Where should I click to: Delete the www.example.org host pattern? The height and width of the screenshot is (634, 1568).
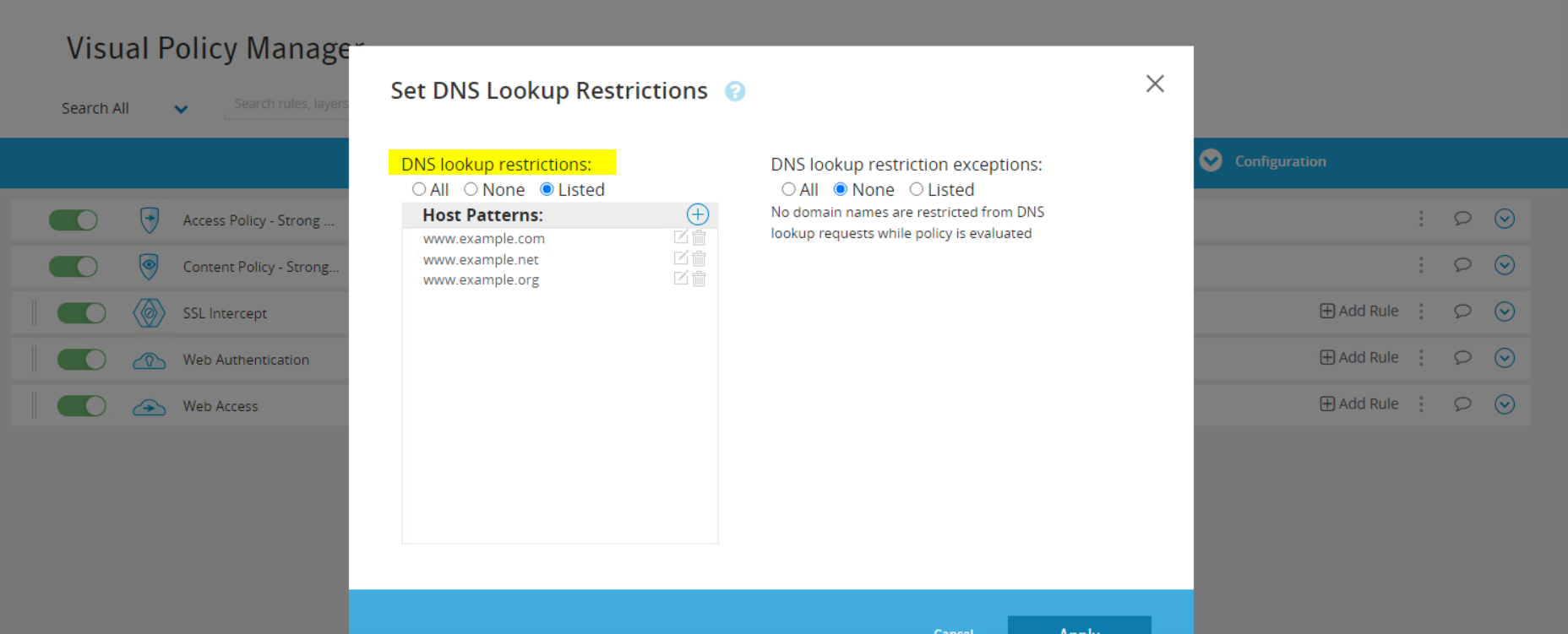tap(700, 279)
